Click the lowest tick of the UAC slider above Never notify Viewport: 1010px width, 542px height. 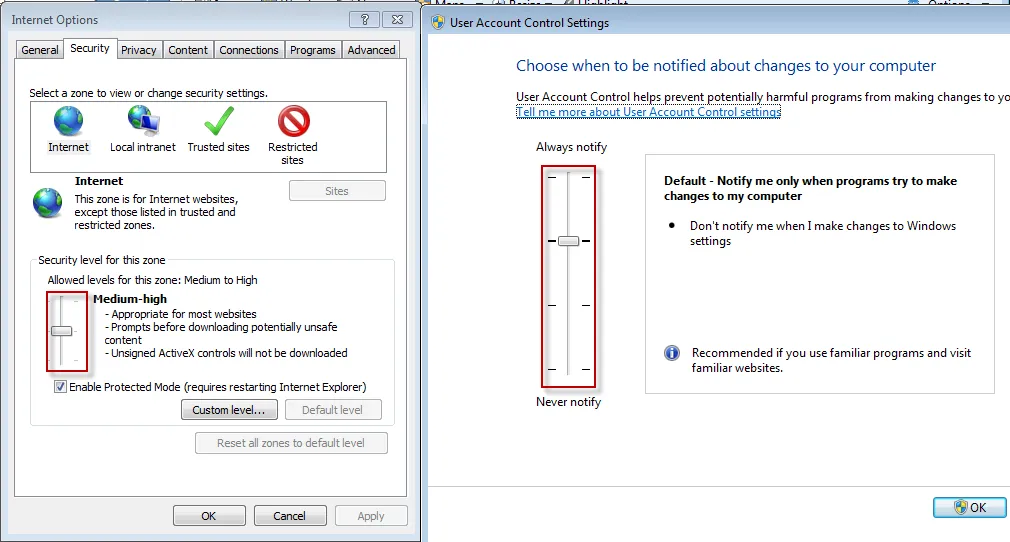(x=569, y=369)
